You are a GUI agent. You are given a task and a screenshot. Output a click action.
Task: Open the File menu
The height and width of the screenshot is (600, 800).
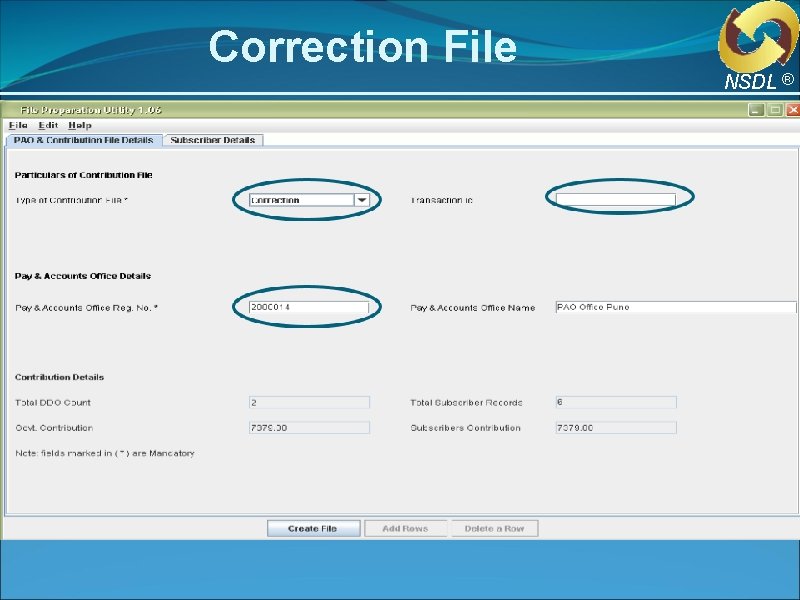pos(18,125)
